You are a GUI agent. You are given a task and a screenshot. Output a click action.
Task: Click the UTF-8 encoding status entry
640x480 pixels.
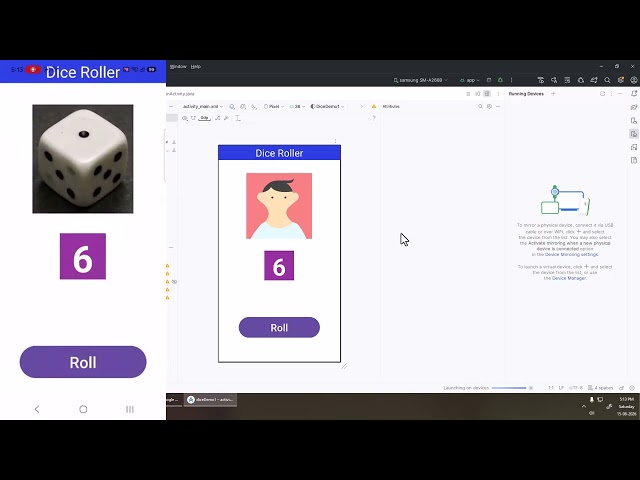pos(576,388)
